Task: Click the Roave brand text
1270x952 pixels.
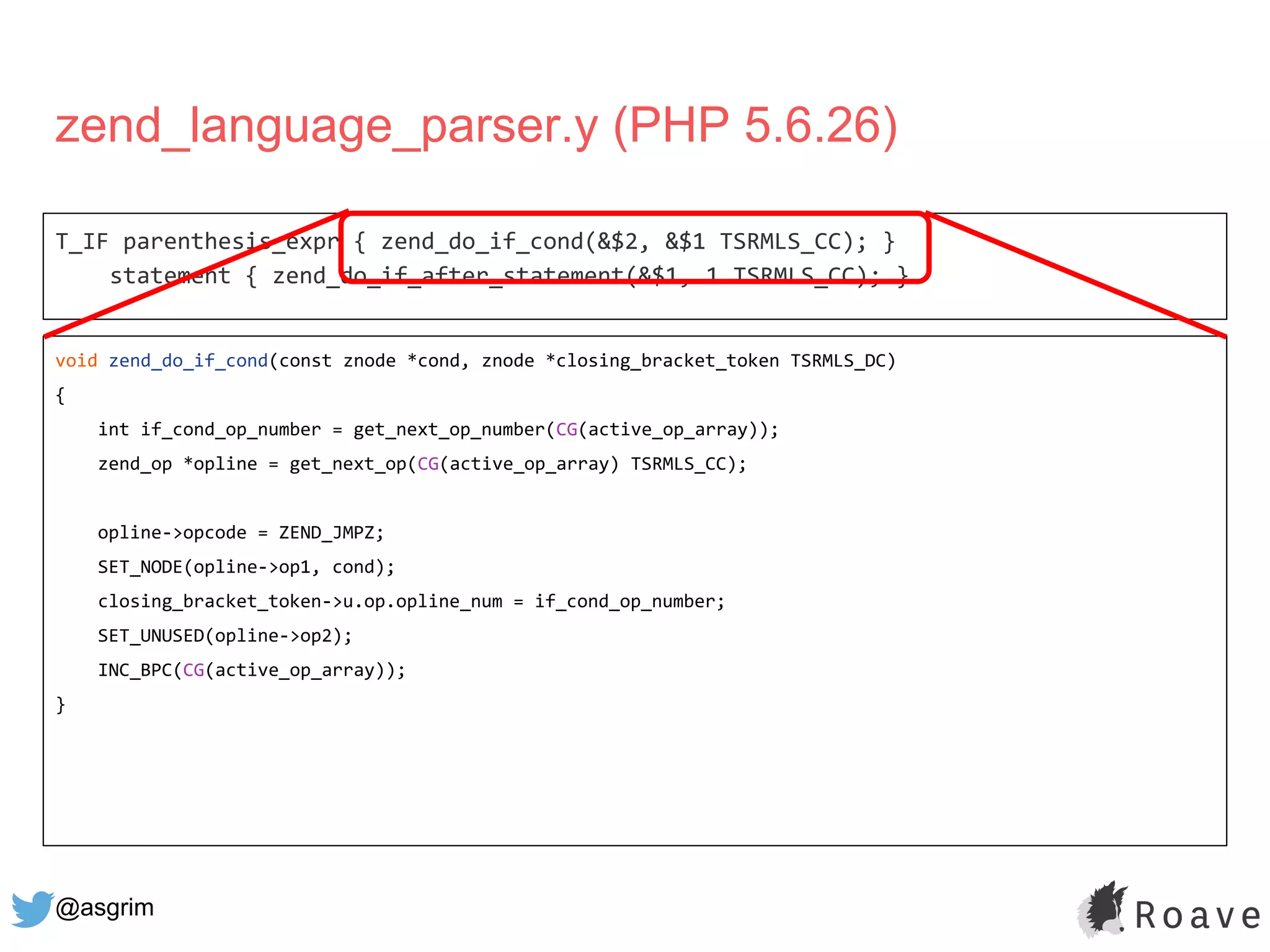Action: (x=1198, y=916)
